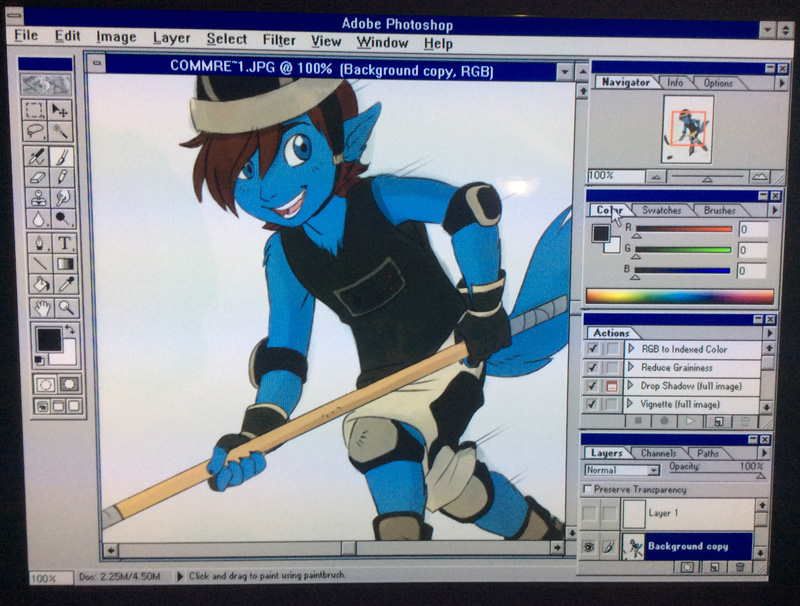Uncheck the Reduce Graininess action
The image size is (800, 606).
592,367
